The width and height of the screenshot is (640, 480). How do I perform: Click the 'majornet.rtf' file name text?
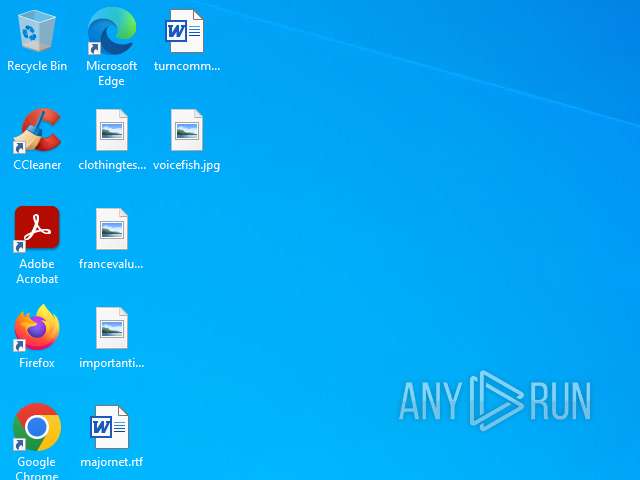click(x=111, y=462)
